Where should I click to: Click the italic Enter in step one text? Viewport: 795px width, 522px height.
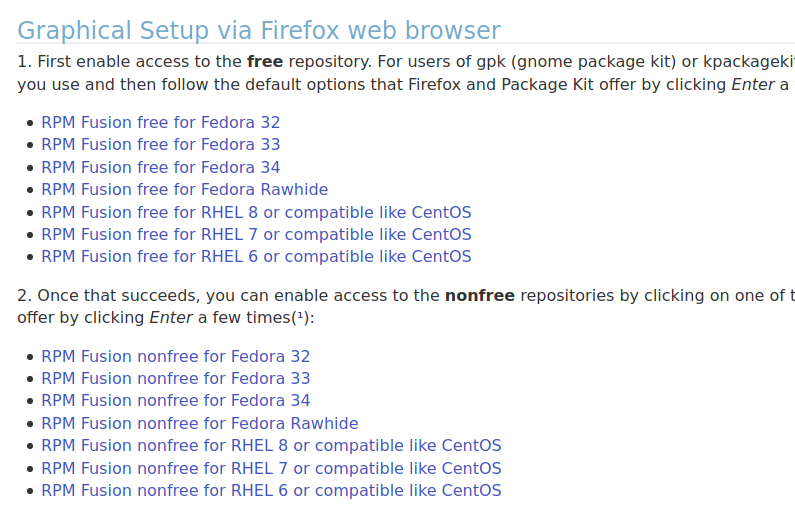point(753,85)
